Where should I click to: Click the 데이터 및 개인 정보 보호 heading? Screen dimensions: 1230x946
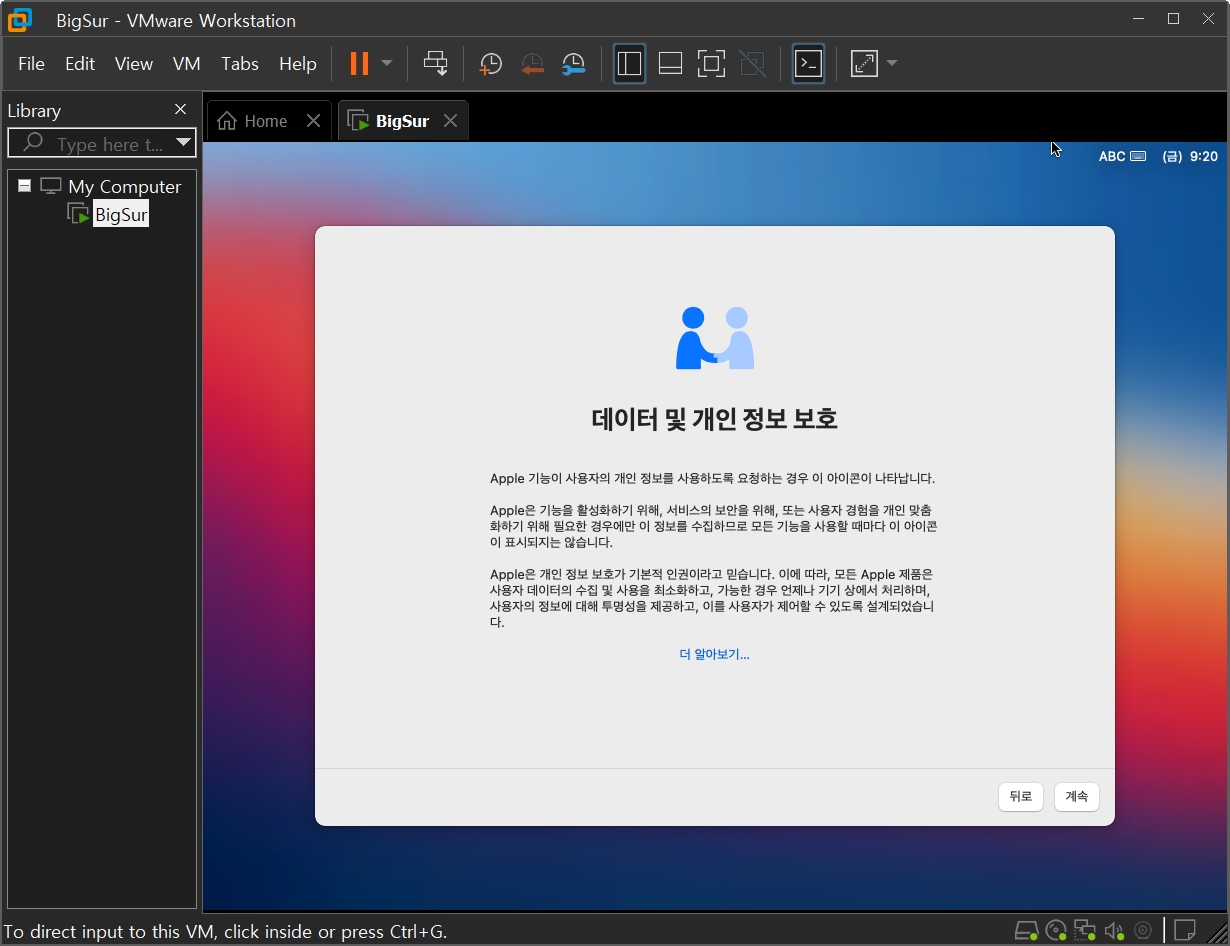pos(715,418)
